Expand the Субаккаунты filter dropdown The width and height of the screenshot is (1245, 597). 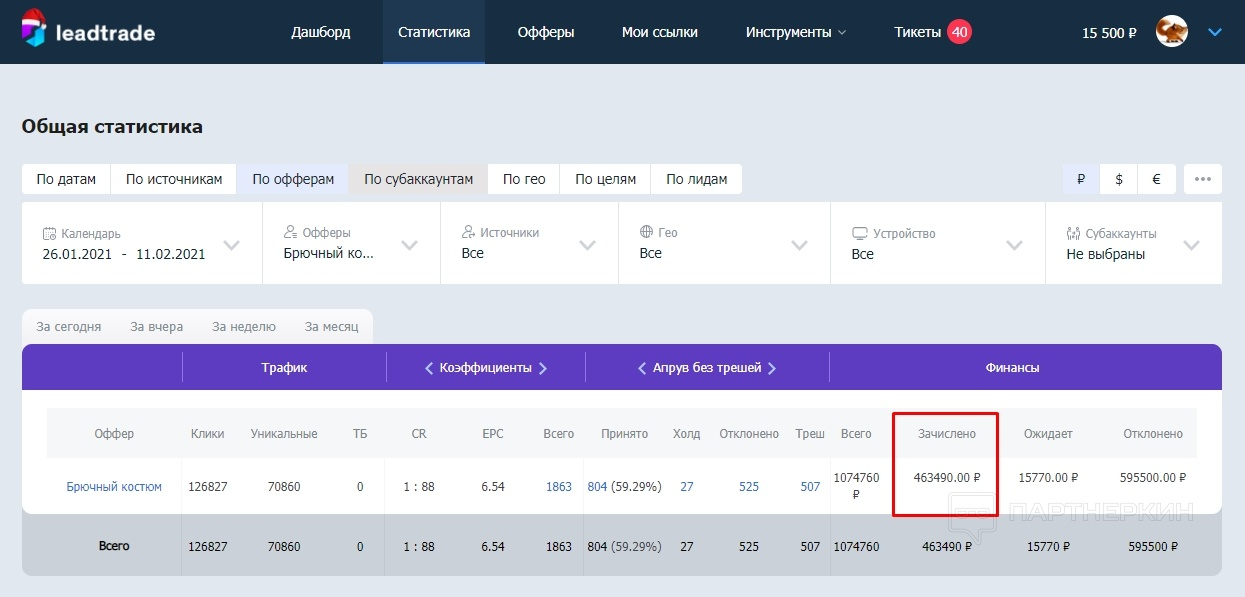click(1191, 245)
